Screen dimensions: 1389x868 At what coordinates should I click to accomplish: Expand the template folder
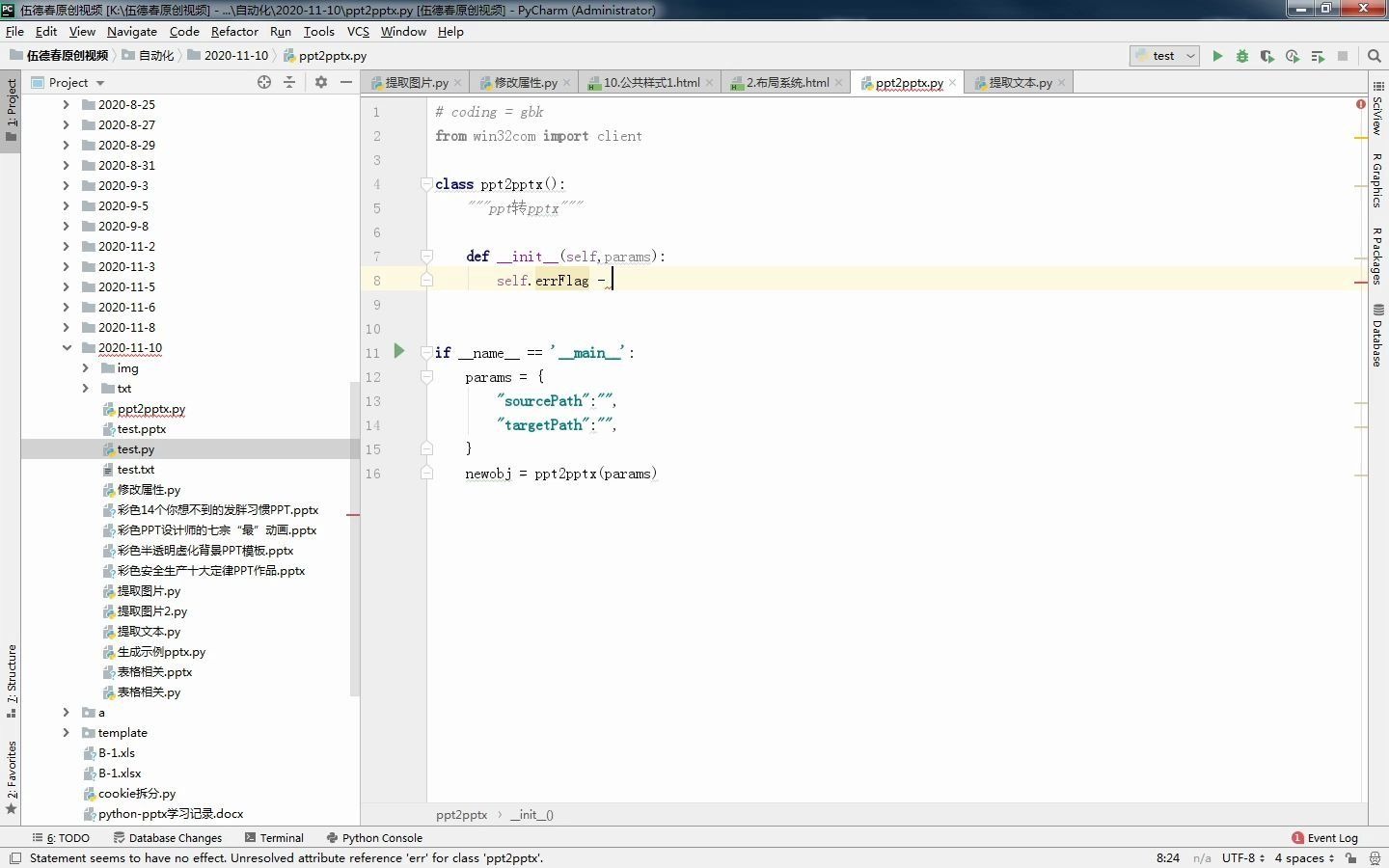pos(67,732)
